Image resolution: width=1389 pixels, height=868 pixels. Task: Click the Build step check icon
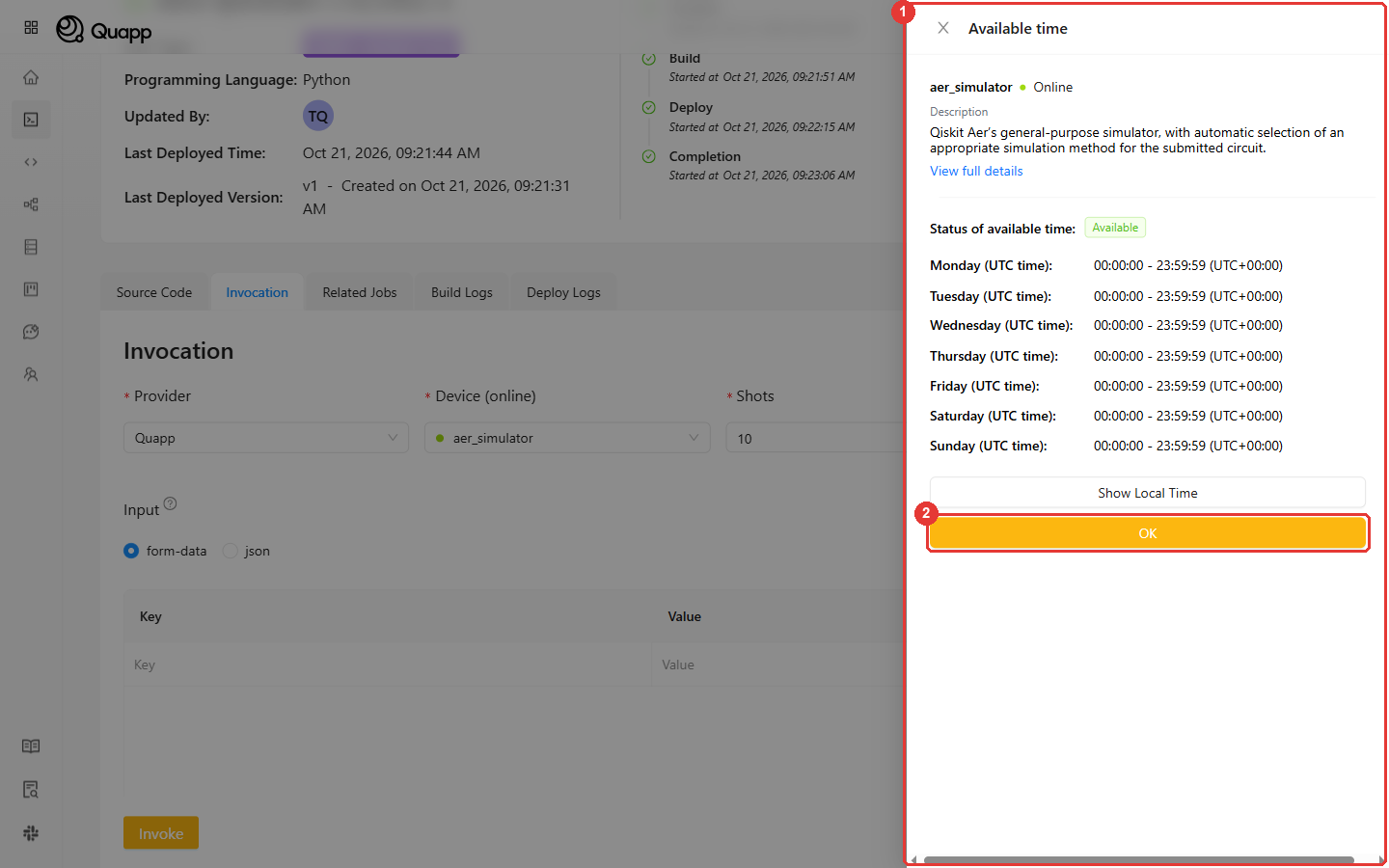pyautogui.click(x=649, y=59)
